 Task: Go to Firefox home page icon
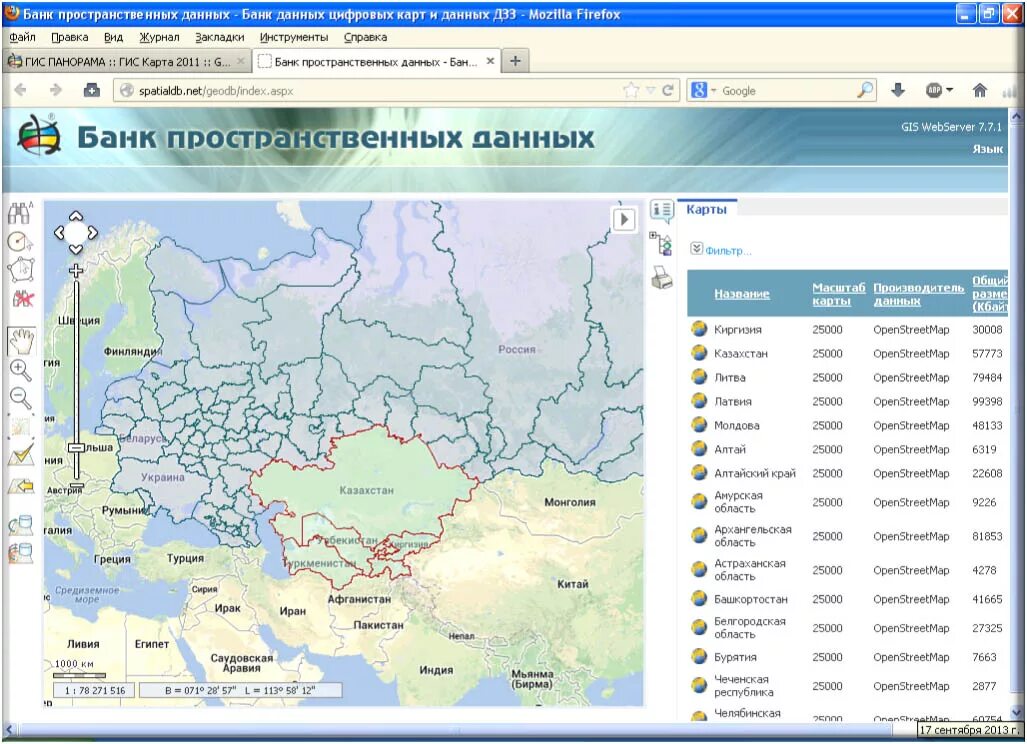pos(979,90)
